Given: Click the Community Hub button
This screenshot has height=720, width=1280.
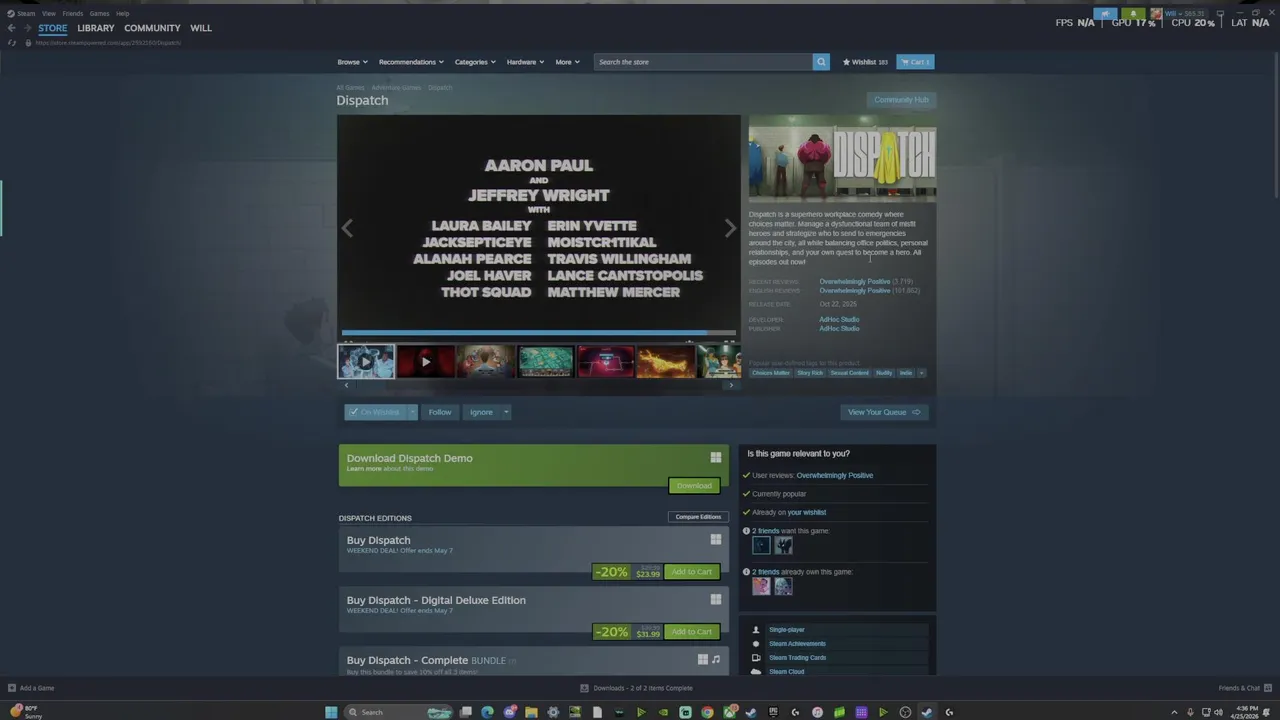Looking at the screenshot, I should coord(901,100).
